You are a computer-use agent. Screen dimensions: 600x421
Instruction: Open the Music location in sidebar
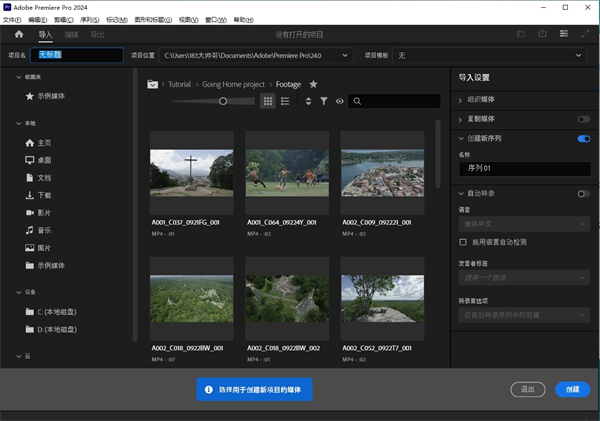click(43, 230)
